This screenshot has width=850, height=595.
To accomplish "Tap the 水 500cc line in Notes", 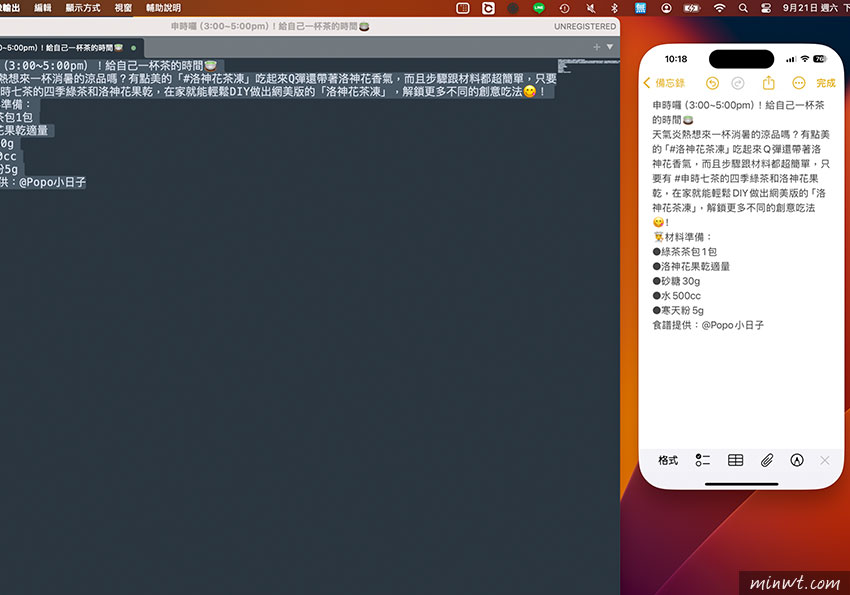I will point(677,295).
